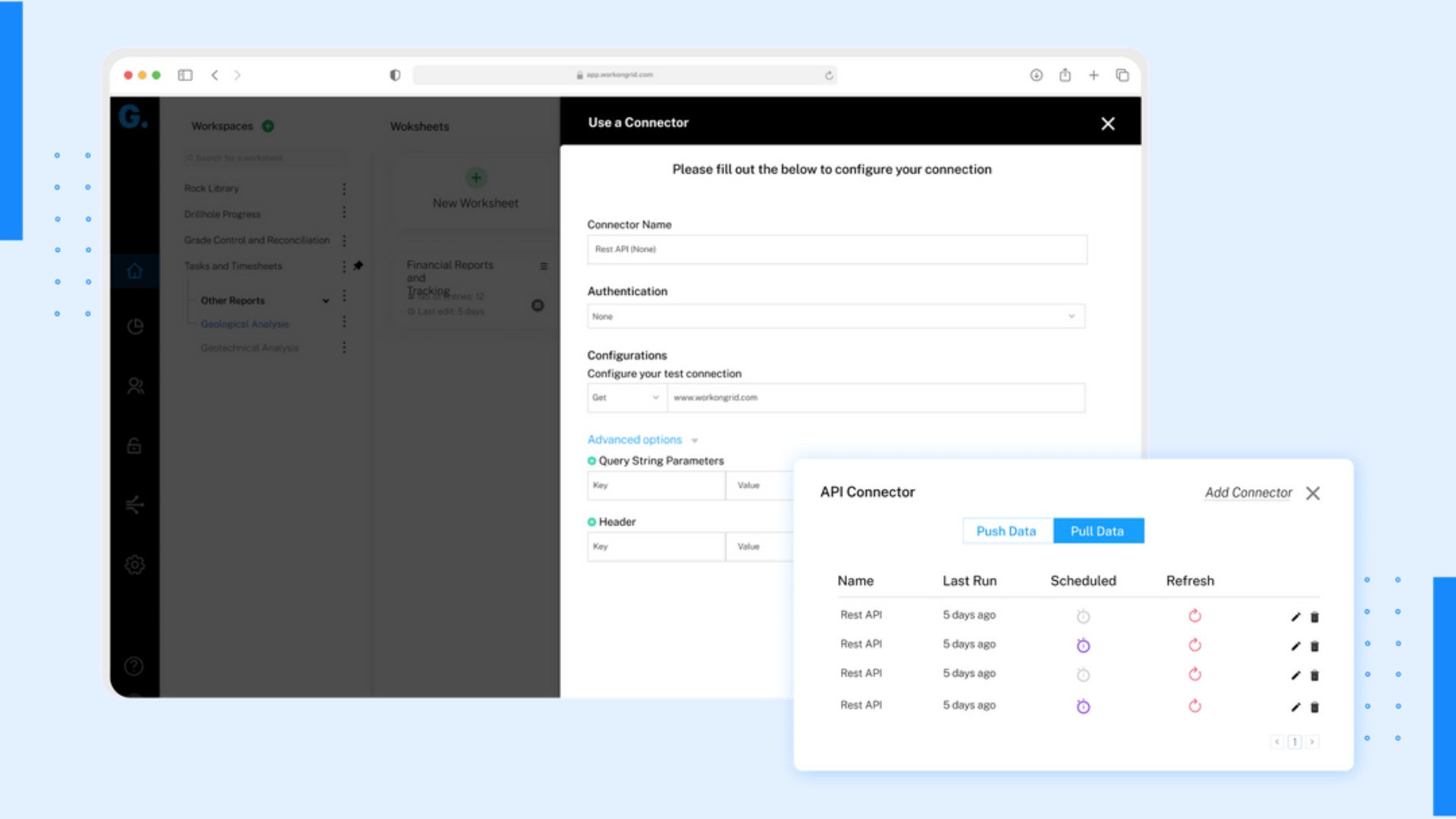This screenshot has height=819, width=1456.
Task: Click the lock/permissions sidebar icon
Action: (x=134, y=446)
